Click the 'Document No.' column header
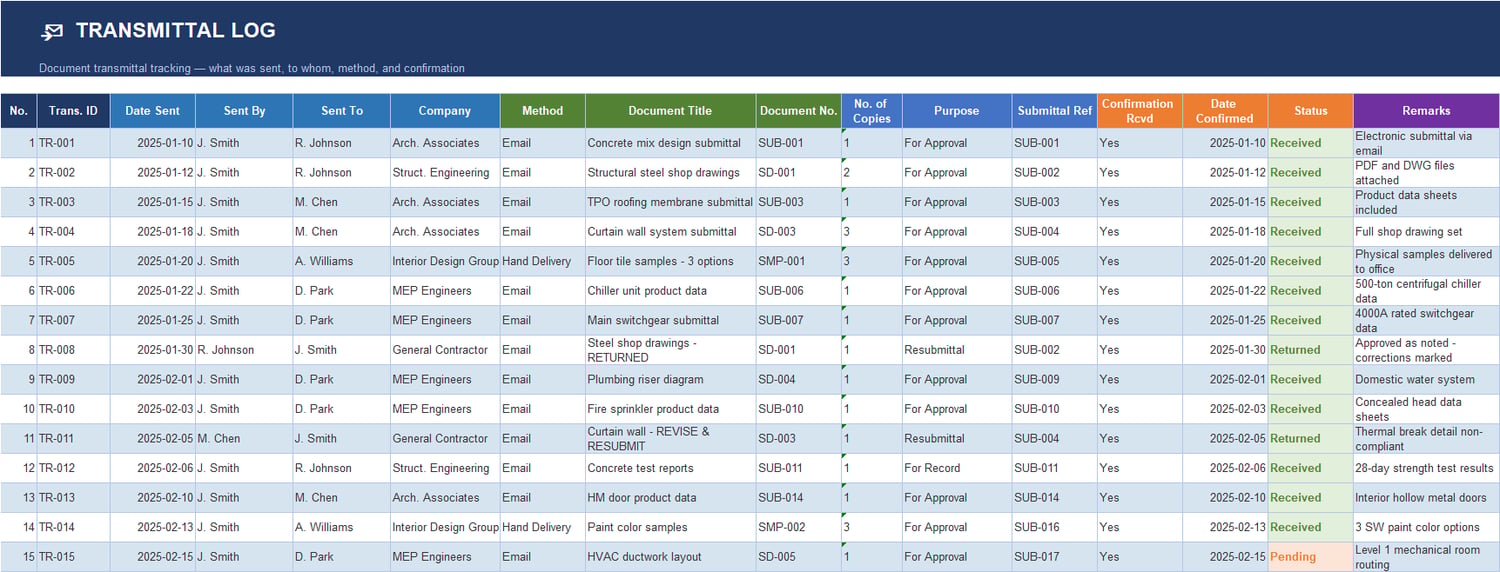Screen dimensions: 1500x572 click(x=798, y=111)
